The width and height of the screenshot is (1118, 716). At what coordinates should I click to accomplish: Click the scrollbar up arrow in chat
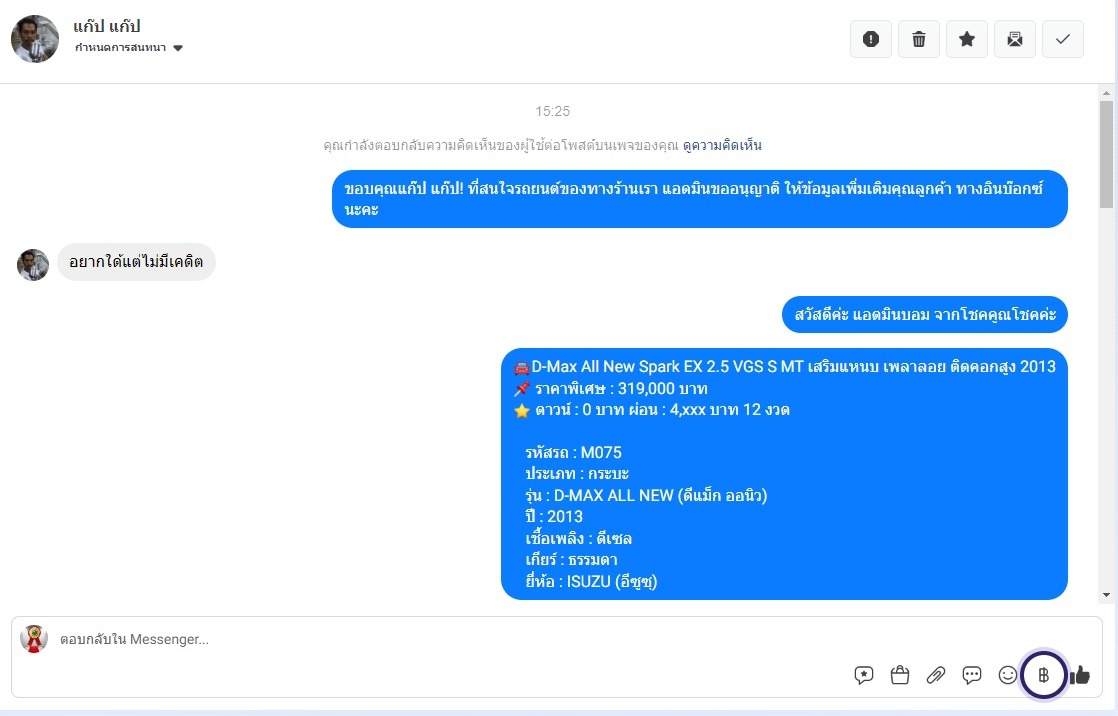coord(1106,93)
